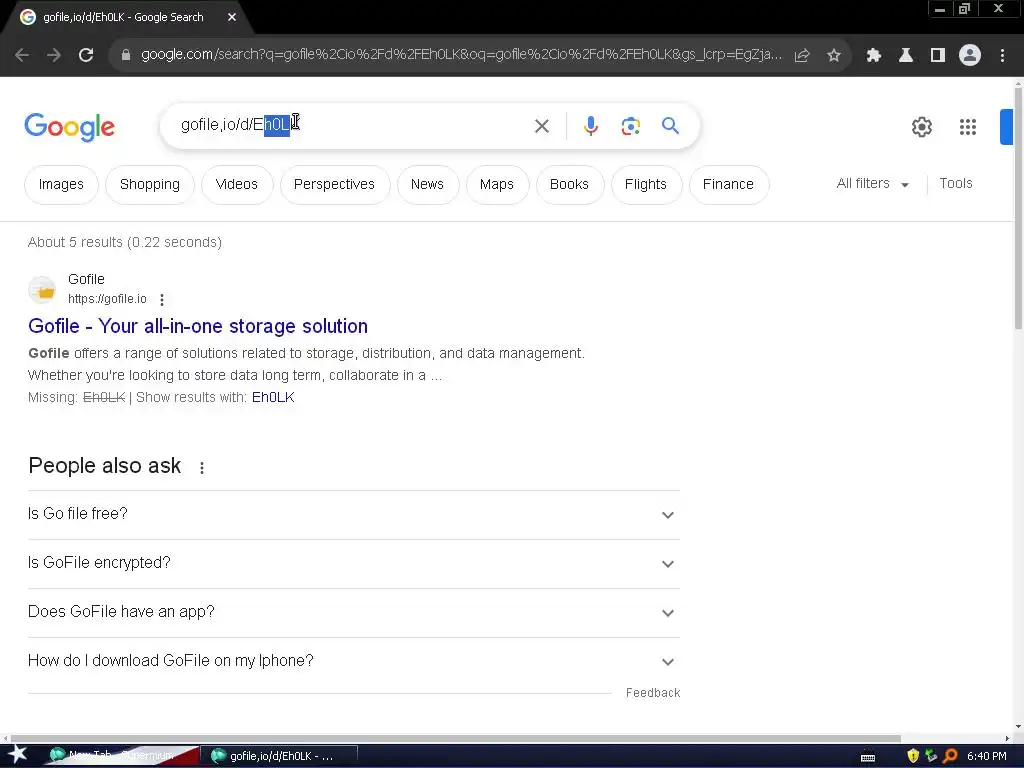Filter results by Perspectives

[334, 185]
